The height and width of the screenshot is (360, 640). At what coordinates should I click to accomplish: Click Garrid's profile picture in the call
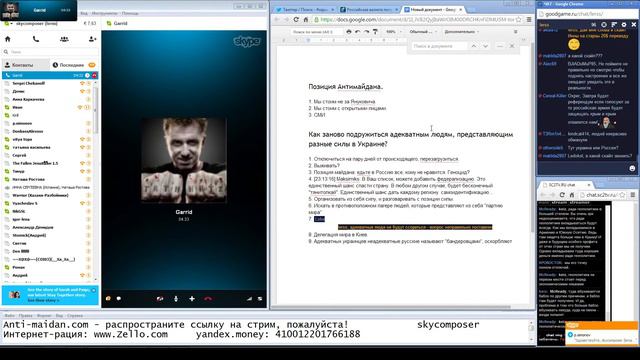point(184,160)
